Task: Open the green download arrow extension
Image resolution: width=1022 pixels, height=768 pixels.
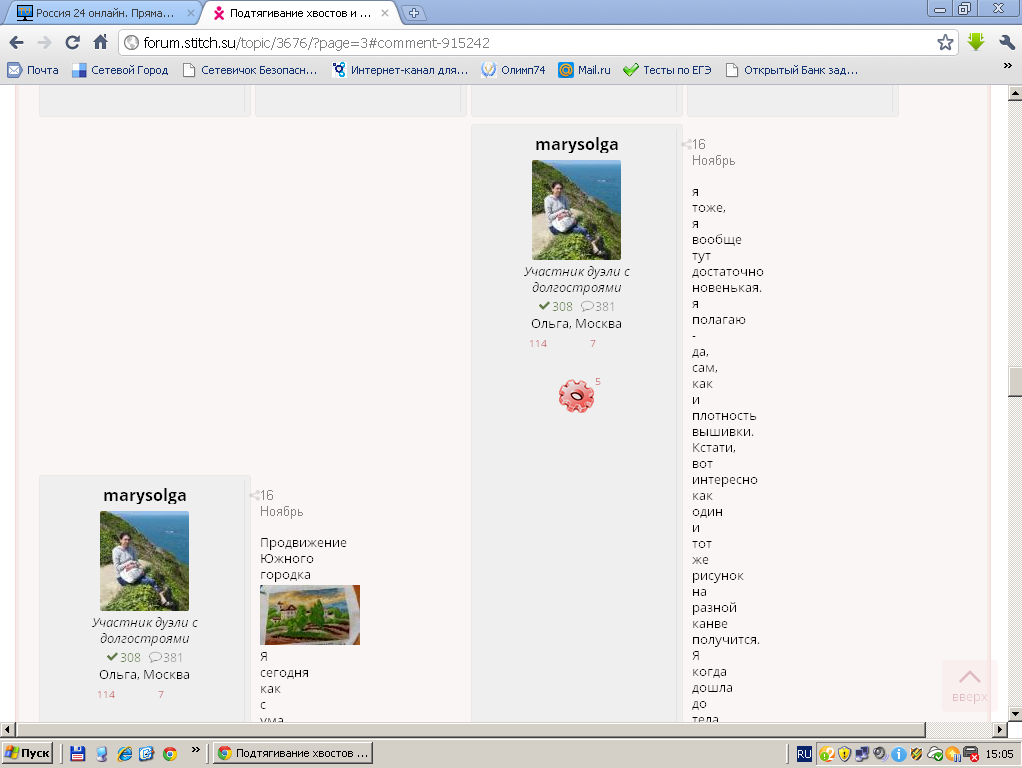Action: [x=976, y=42]
